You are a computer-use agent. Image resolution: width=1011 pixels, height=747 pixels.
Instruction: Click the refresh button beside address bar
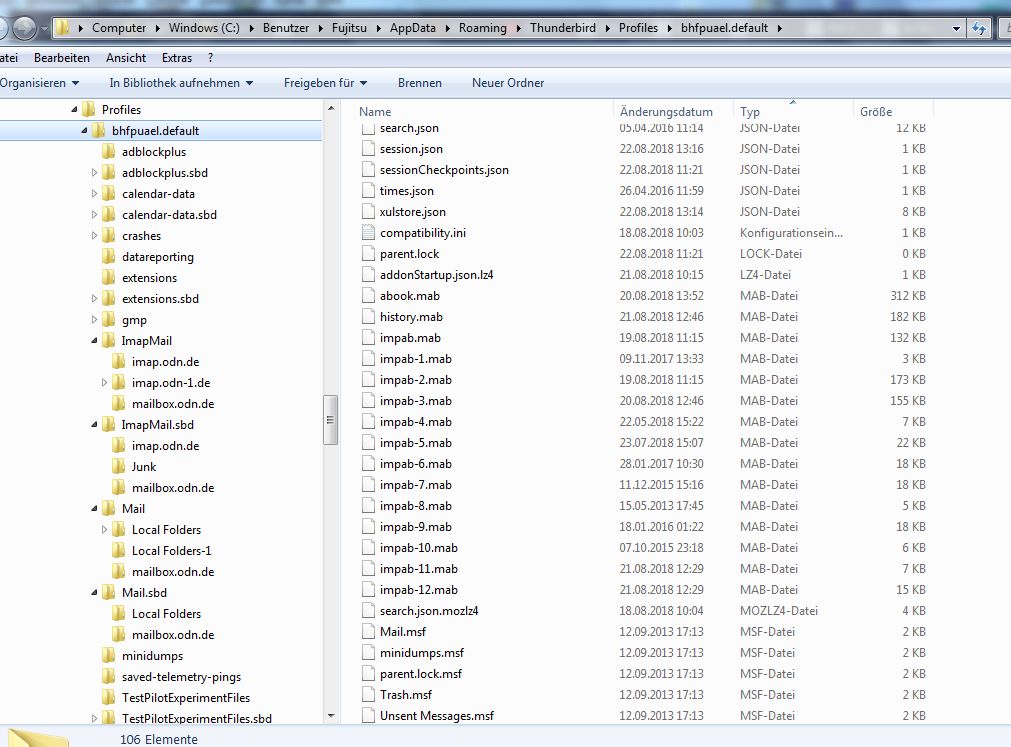[x=978, y=28]
